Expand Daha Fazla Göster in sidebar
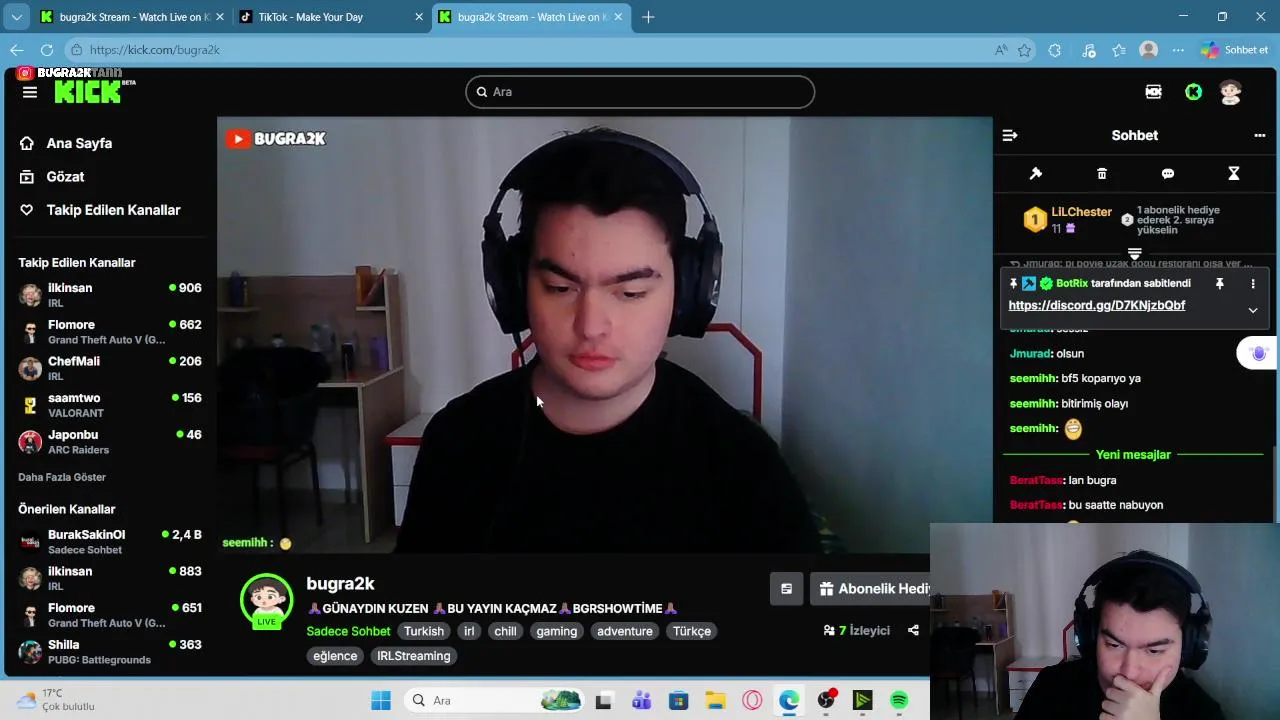 point(62,477)
